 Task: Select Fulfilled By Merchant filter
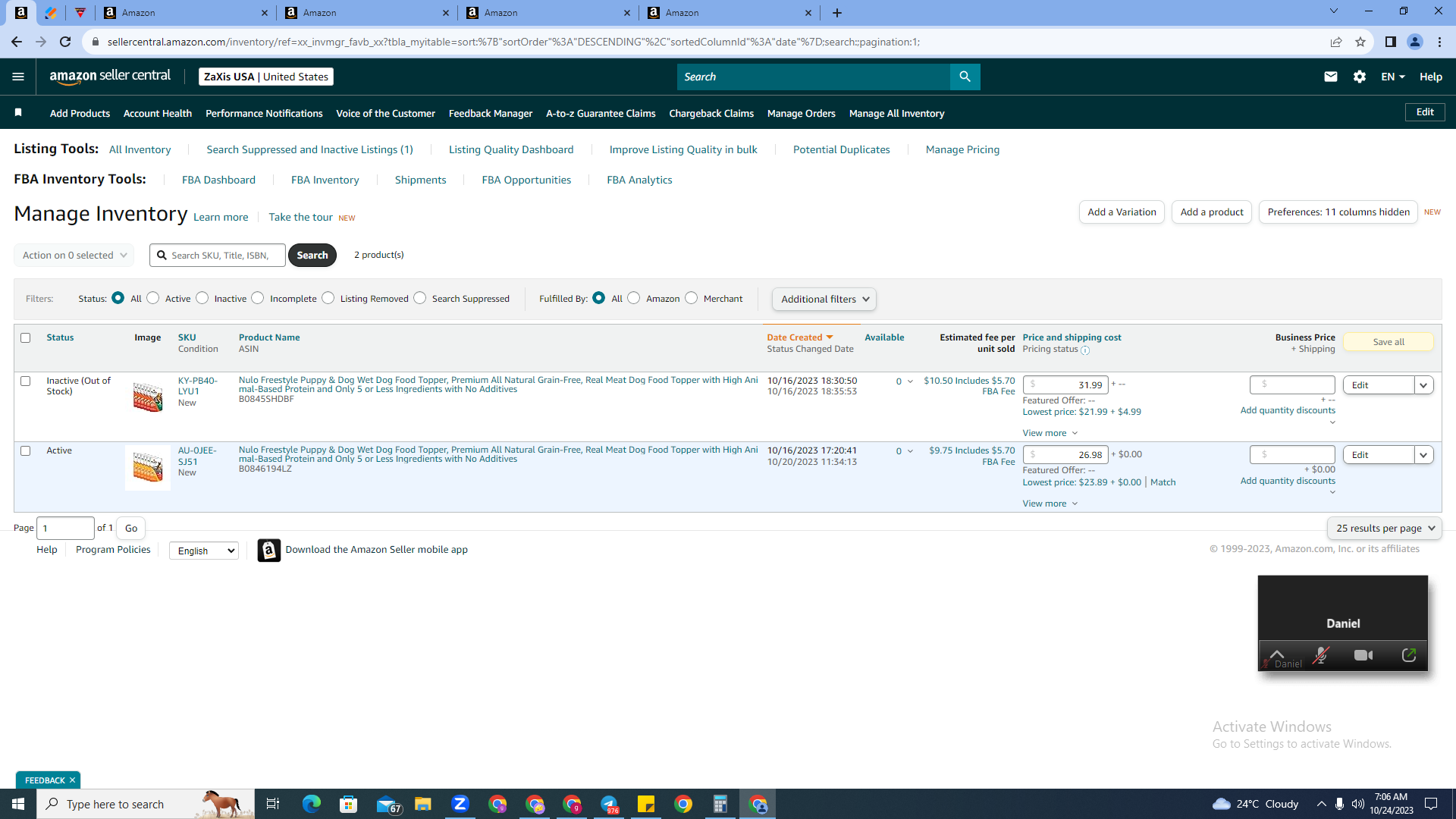point(692,298)
